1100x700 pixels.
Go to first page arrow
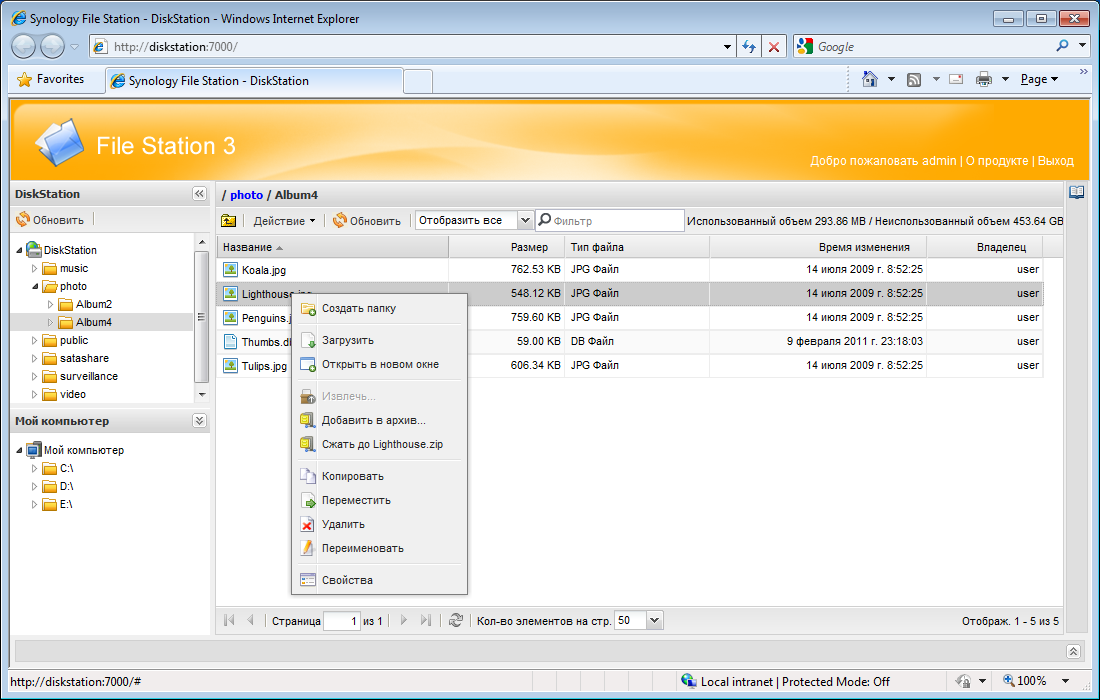point(229,620)
